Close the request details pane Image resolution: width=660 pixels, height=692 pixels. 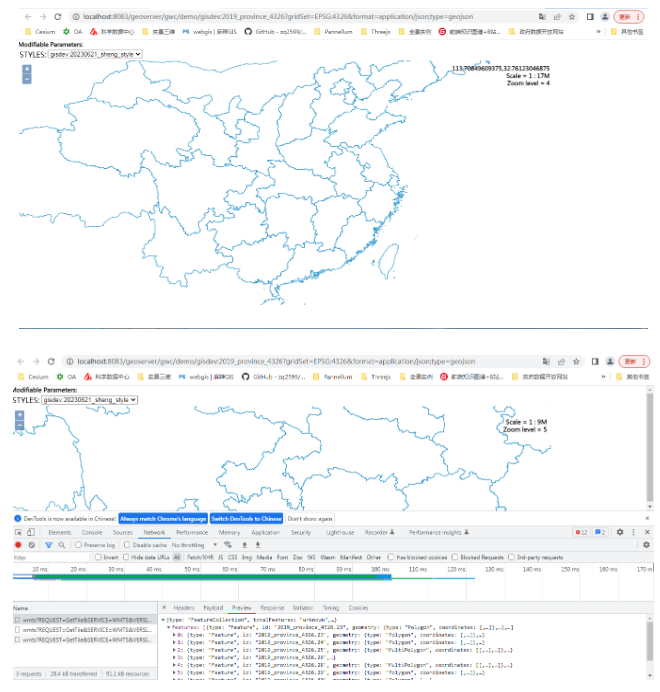tap(164, 608)
